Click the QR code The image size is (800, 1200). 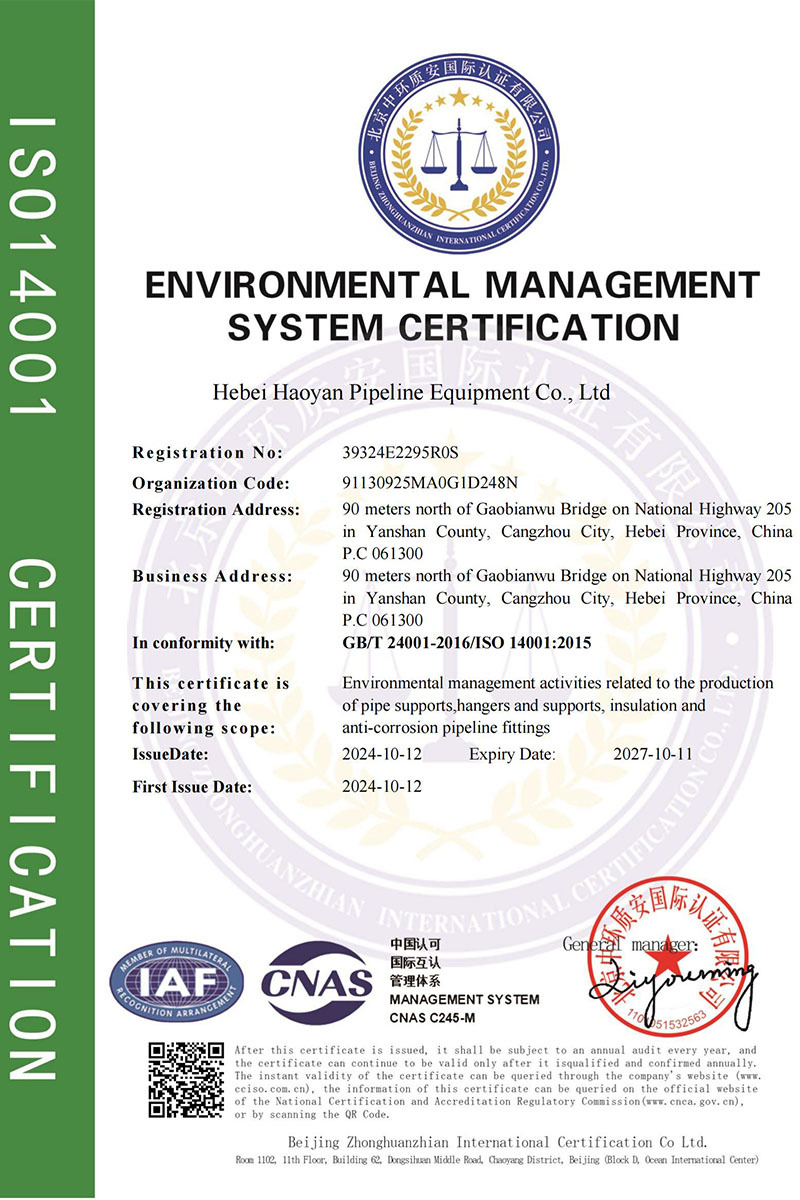pos(186,1079)
